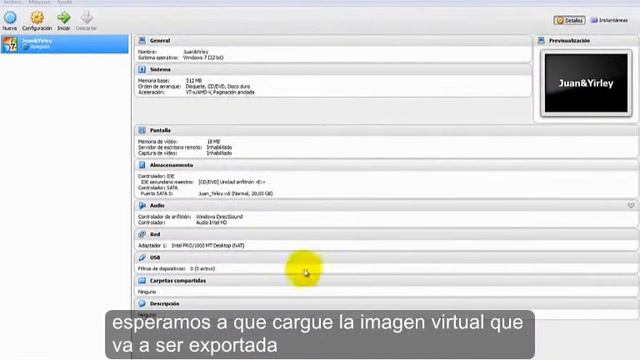
Task: Click the Windows 7 OS icon of Juan&Yirley
Action: [x=10, y=44]
